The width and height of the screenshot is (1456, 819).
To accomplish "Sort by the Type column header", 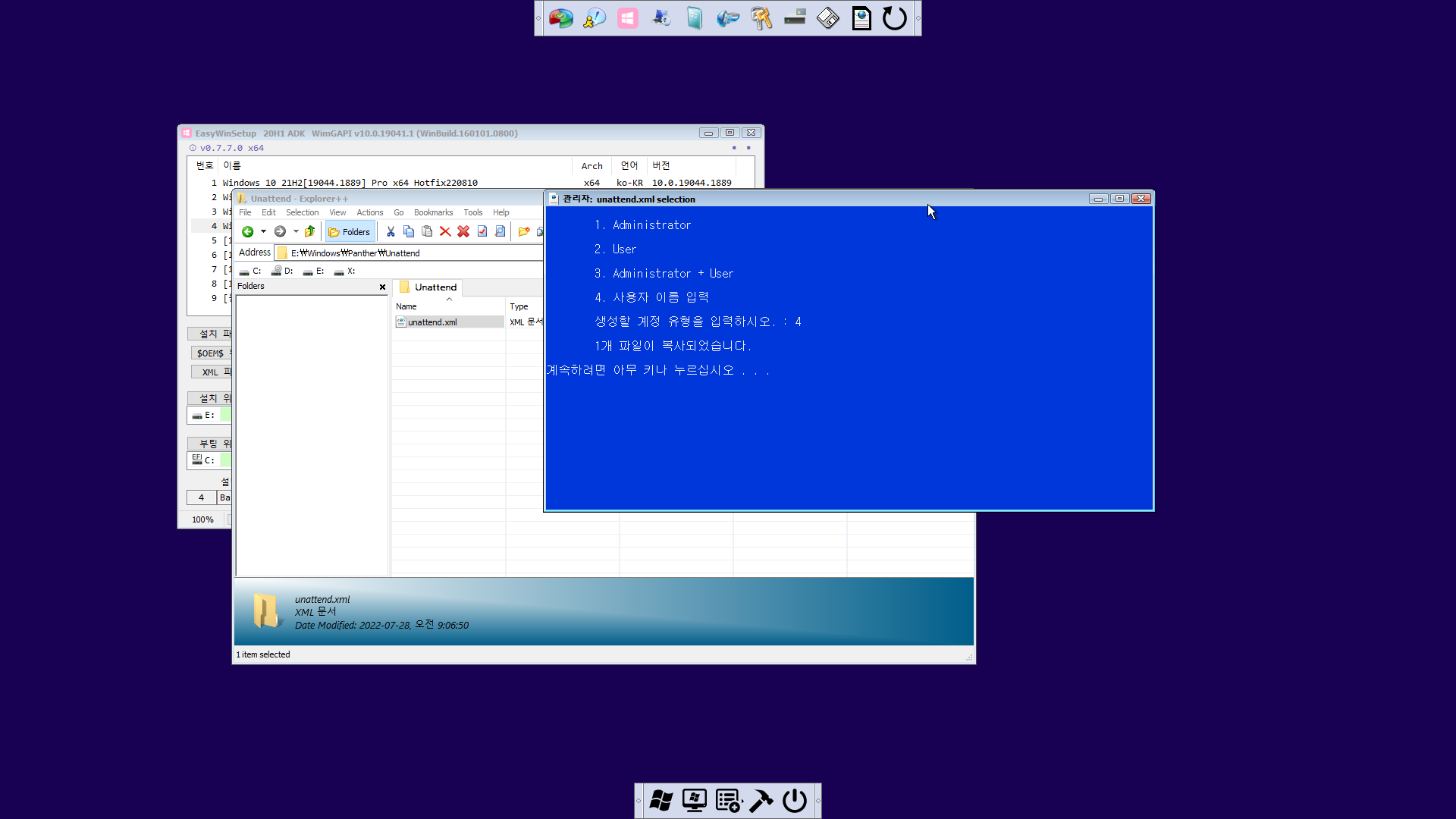I will tap(525, 306).
